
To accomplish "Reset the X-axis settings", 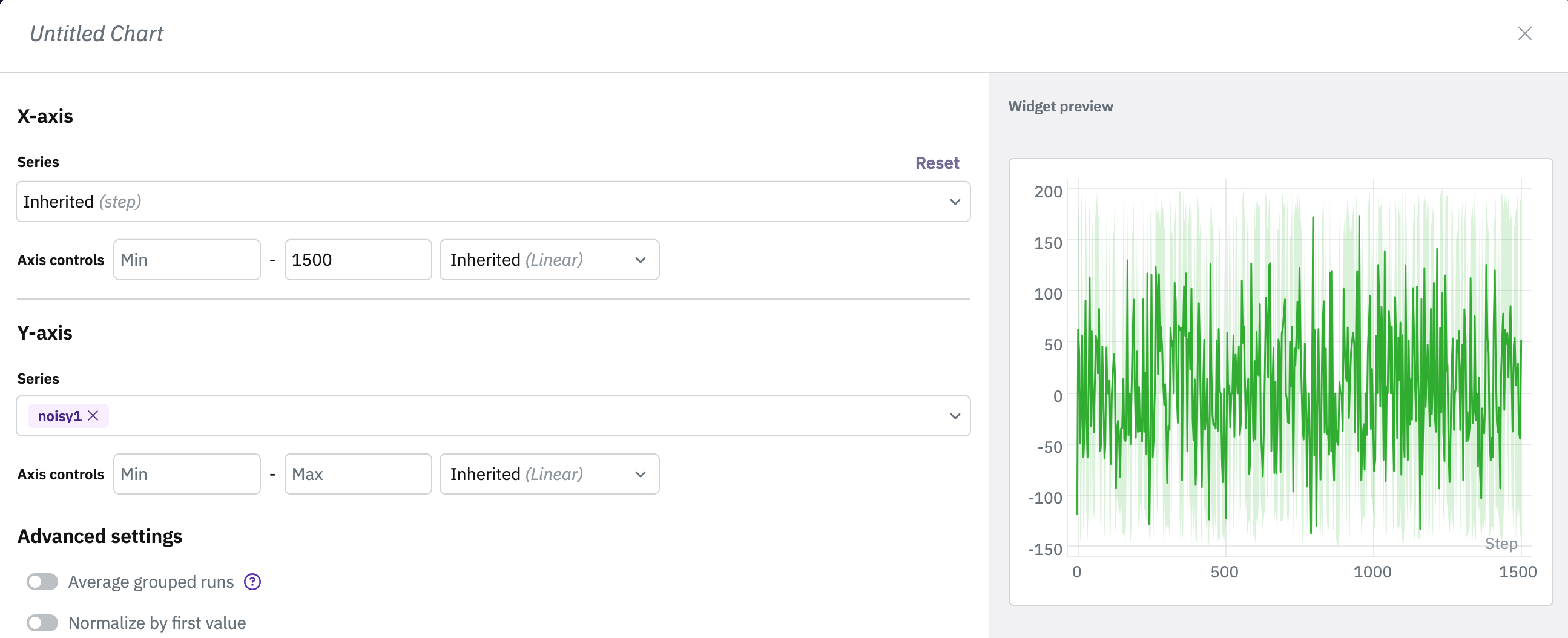I will 937,163.
